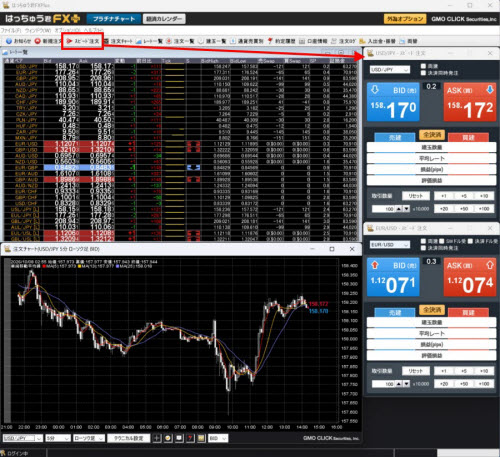Screen dimensions: 500x457
Task: Buy EUR/USD via the ASK 1.12074 button
Action: tap(470, 277)
